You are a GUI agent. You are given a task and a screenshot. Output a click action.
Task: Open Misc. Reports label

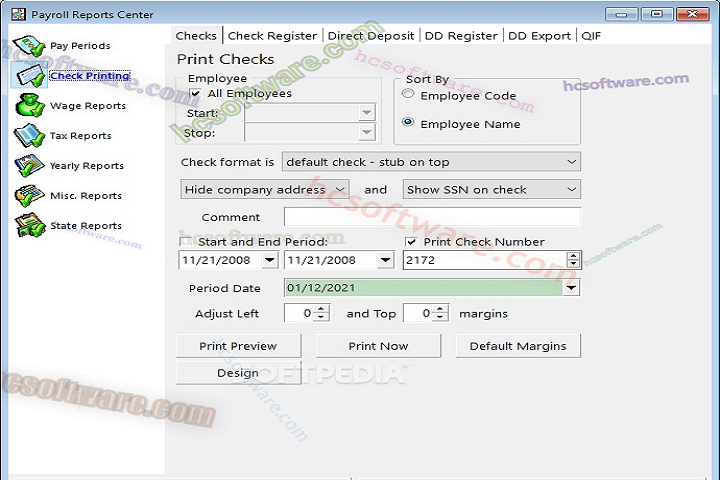pos(86,196)
